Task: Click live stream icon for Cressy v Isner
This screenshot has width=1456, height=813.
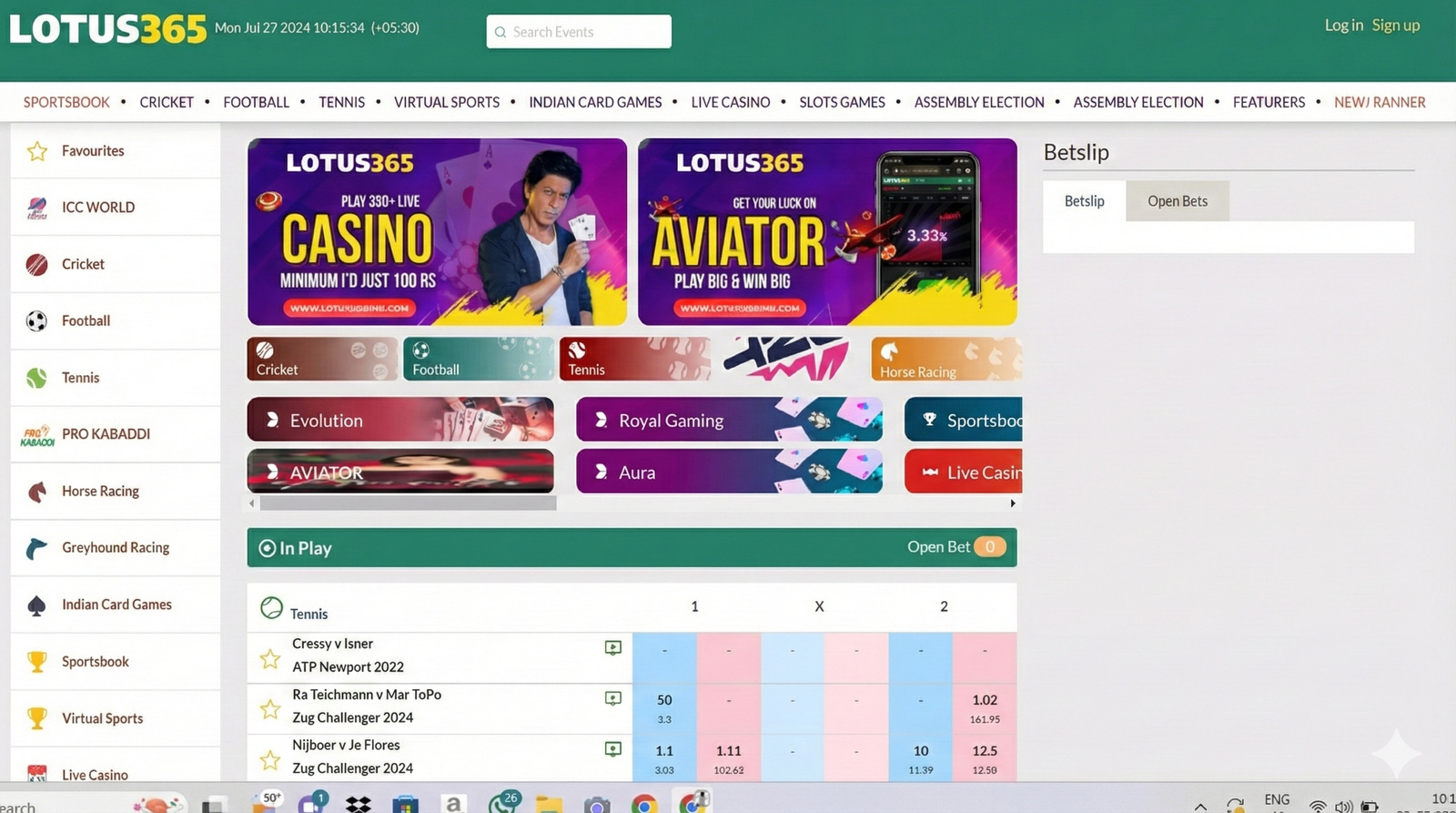Action: pos(613,647)
